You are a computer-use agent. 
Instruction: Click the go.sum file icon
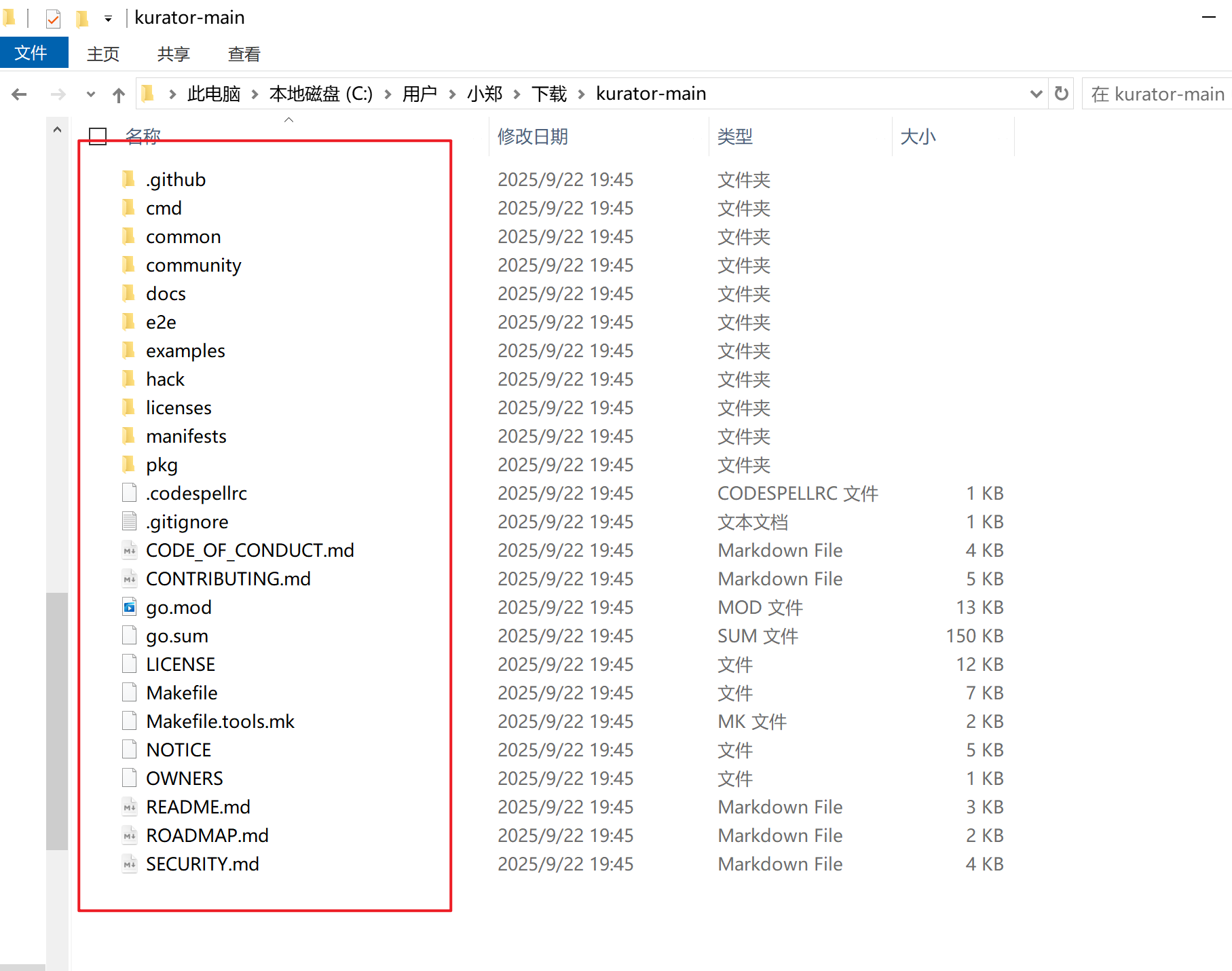point(129,636)
